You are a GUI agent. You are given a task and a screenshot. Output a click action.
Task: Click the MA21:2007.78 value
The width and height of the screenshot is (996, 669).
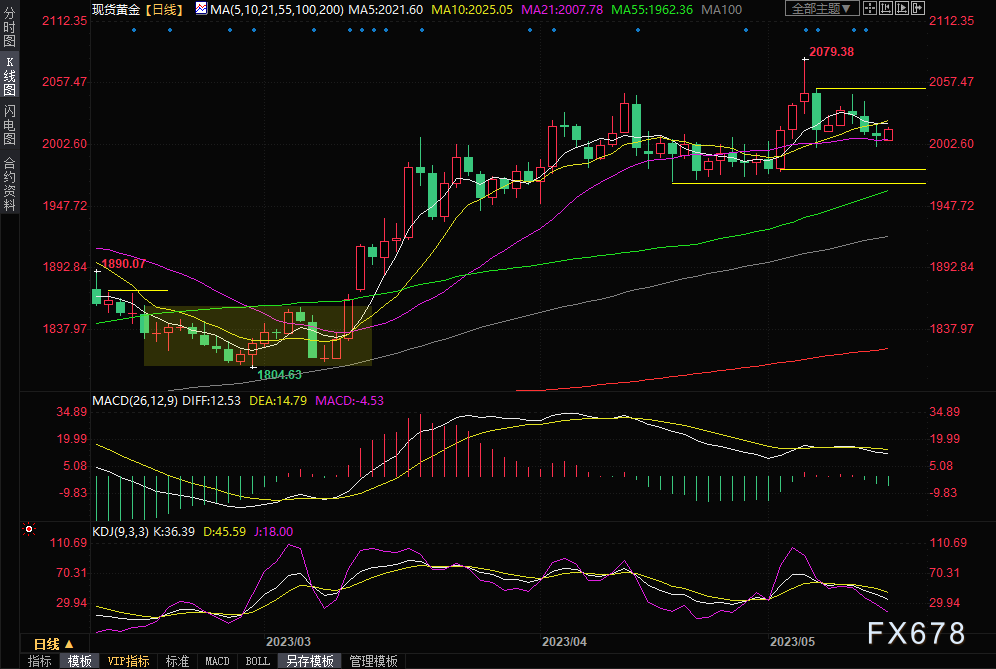[562, 10]
